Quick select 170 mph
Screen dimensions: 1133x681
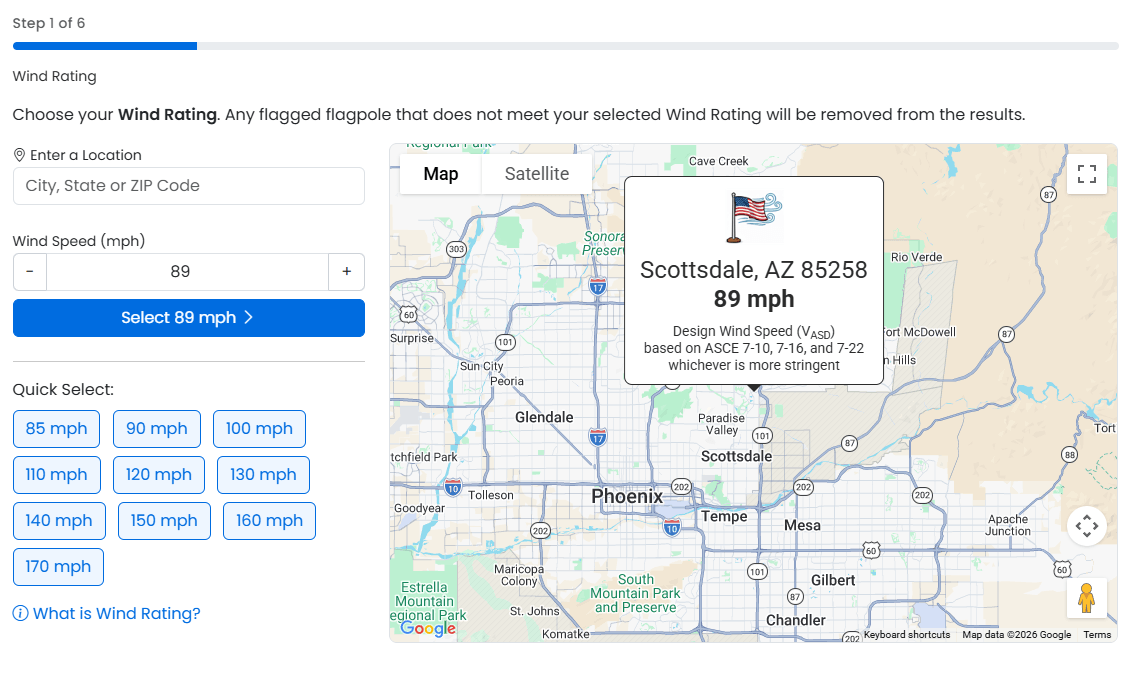(x=59, y=567)
